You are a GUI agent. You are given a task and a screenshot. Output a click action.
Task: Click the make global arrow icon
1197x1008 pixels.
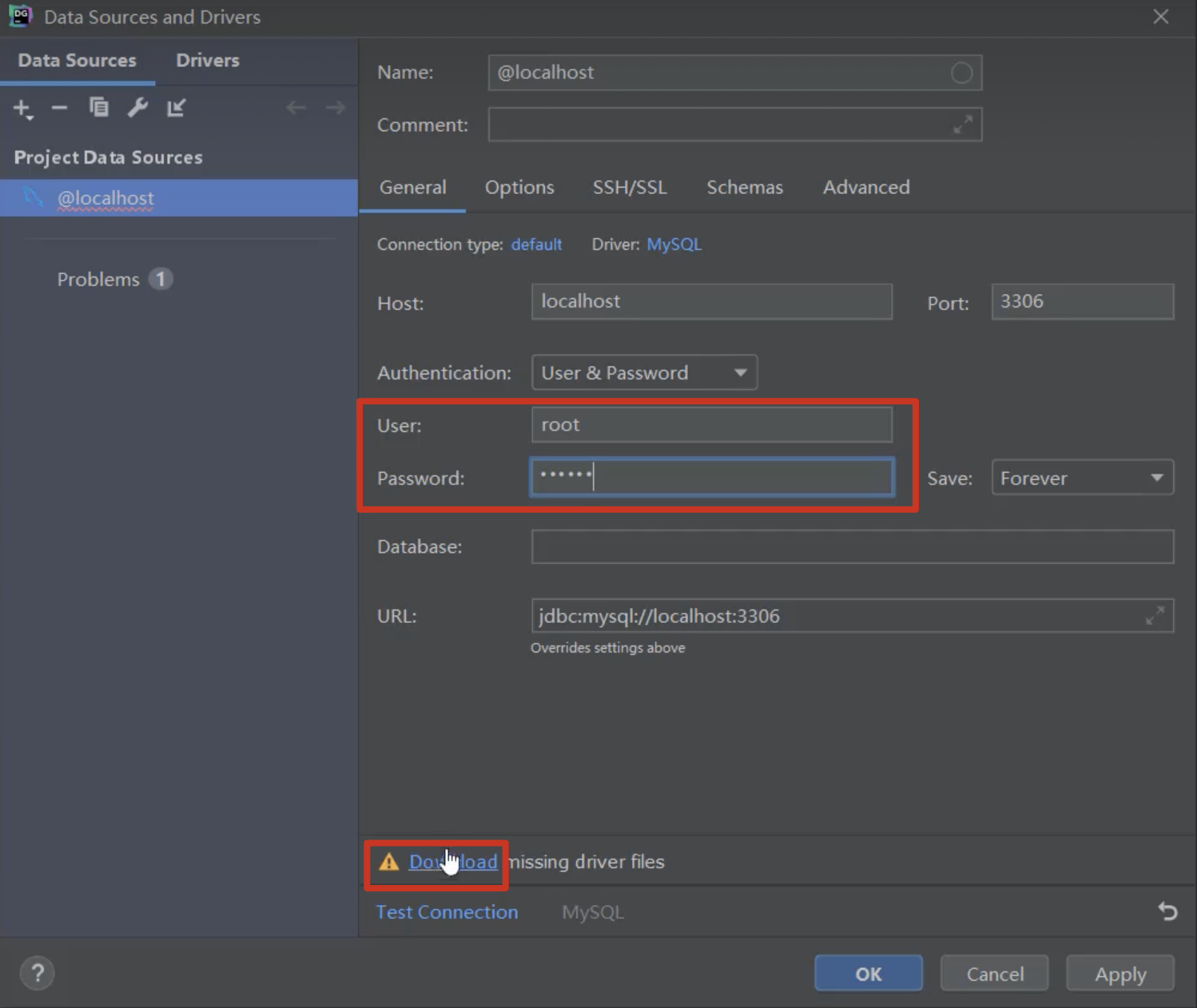click(176, 107)
